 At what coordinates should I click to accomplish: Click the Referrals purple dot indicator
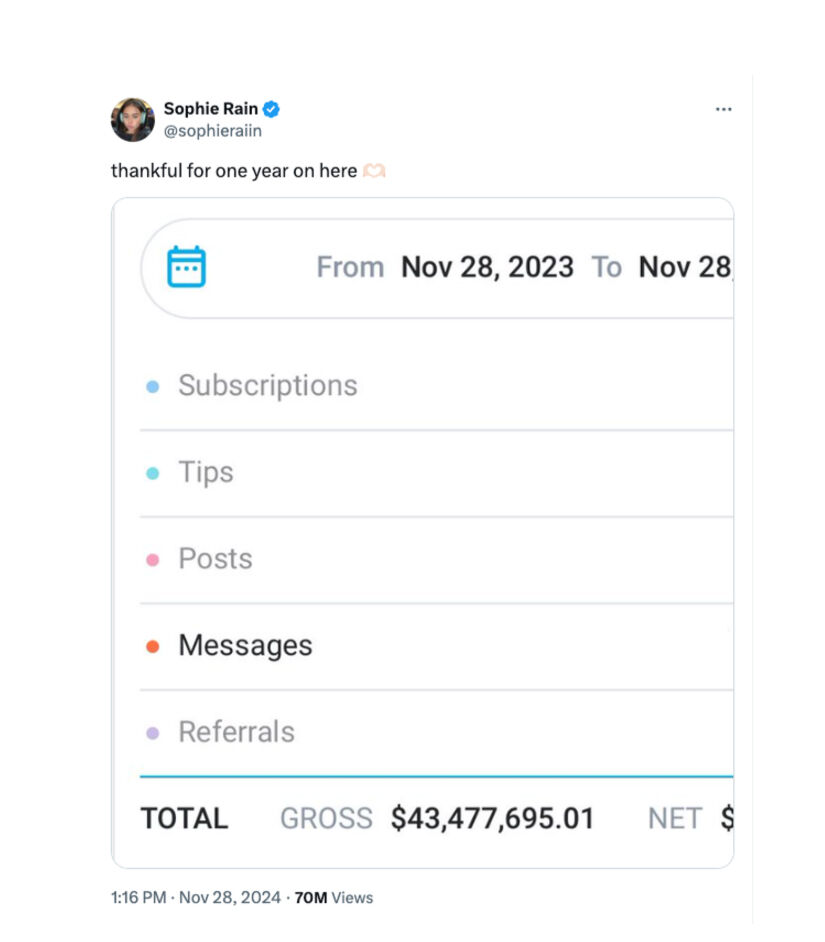tap(153, 733)
